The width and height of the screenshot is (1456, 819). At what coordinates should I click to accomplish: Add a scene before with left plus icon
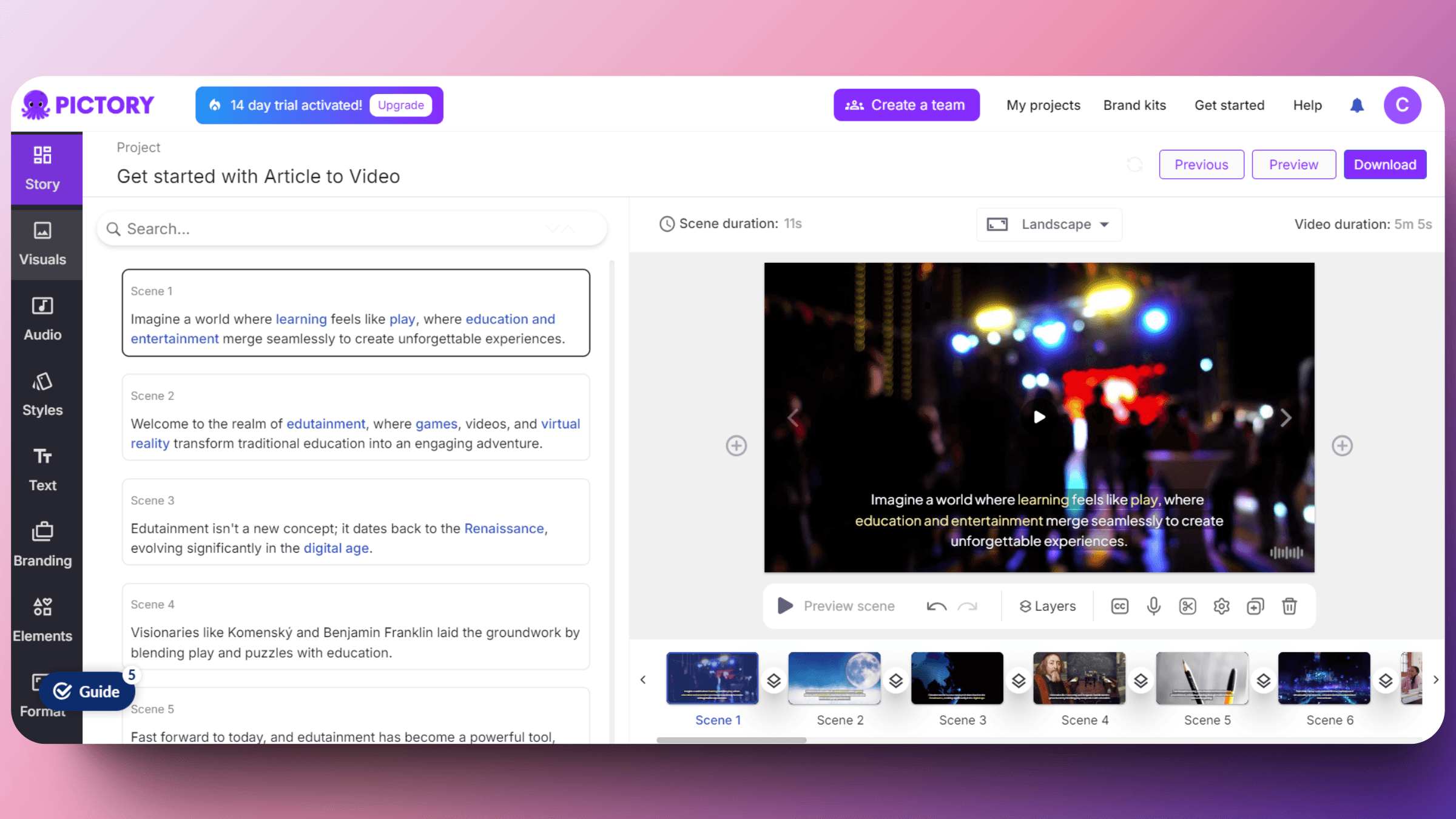tap(736, 446)
